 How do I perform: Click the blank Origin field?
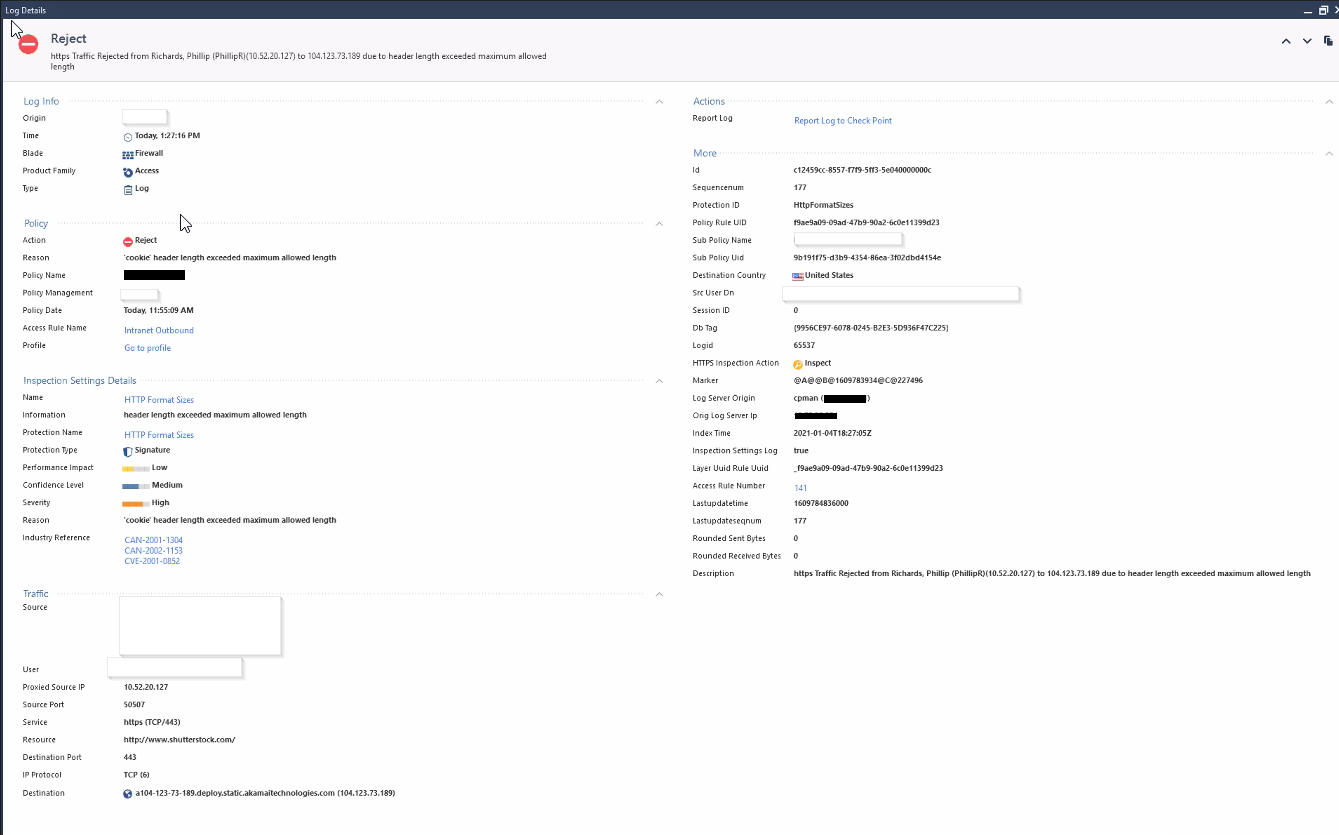tap(144, 118)
